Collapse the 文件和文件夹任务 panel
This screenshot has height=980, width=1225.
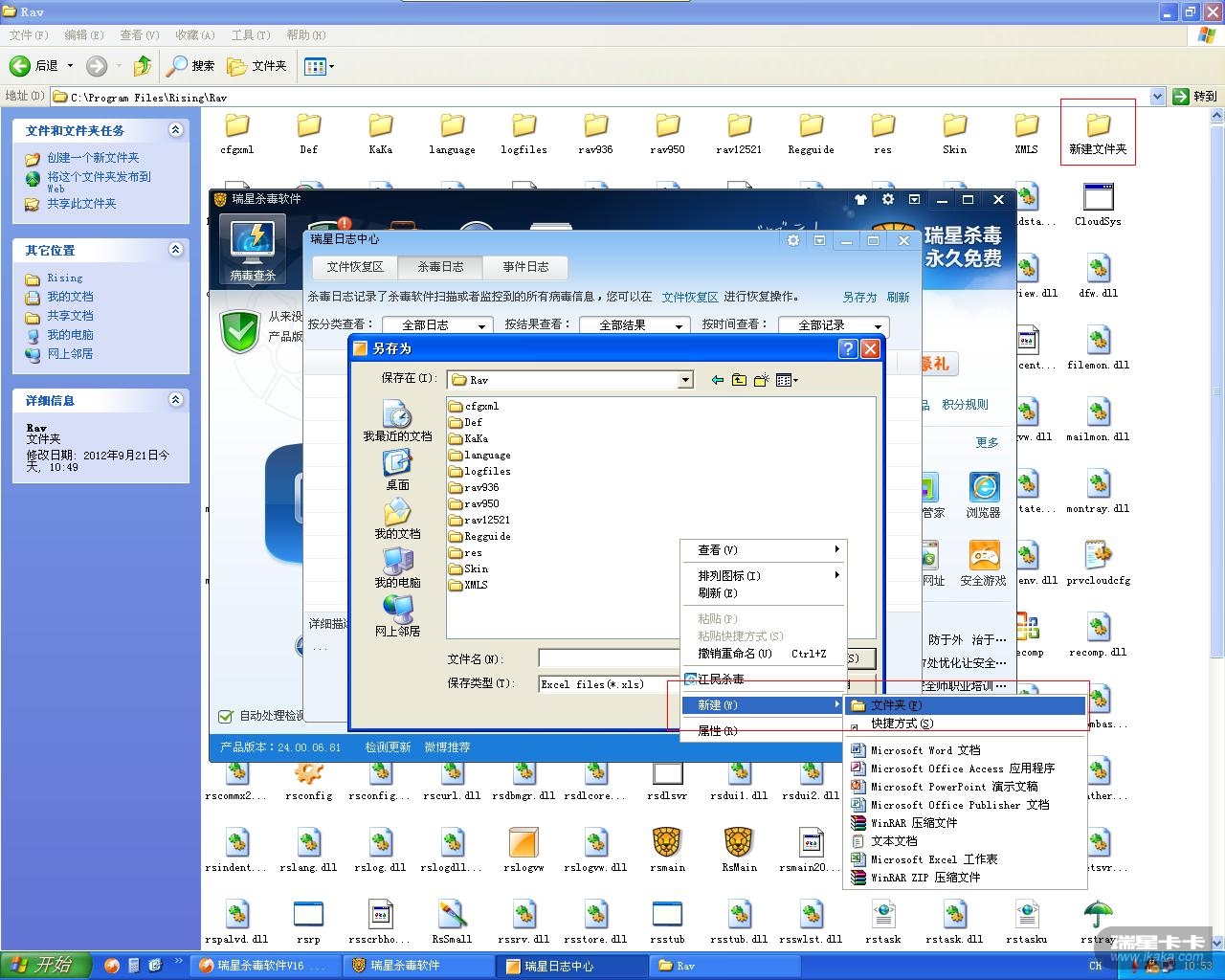click(x=175, y=130)
